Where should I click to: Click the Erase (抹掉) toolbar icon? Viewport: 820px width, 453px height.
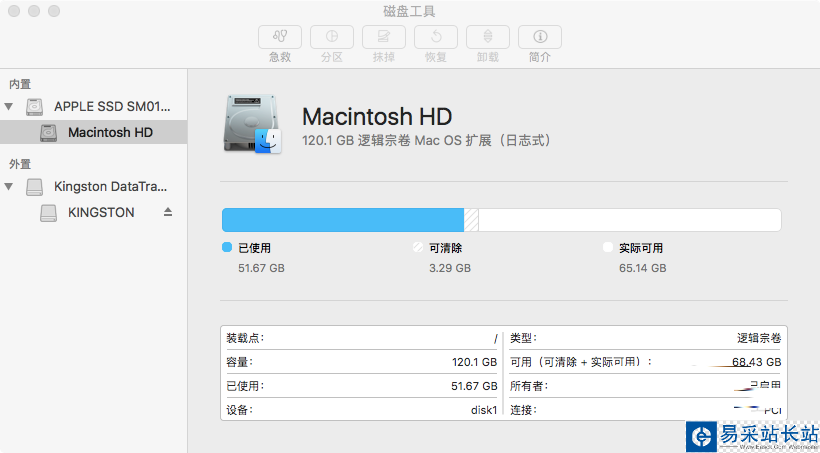pos(384,38)
